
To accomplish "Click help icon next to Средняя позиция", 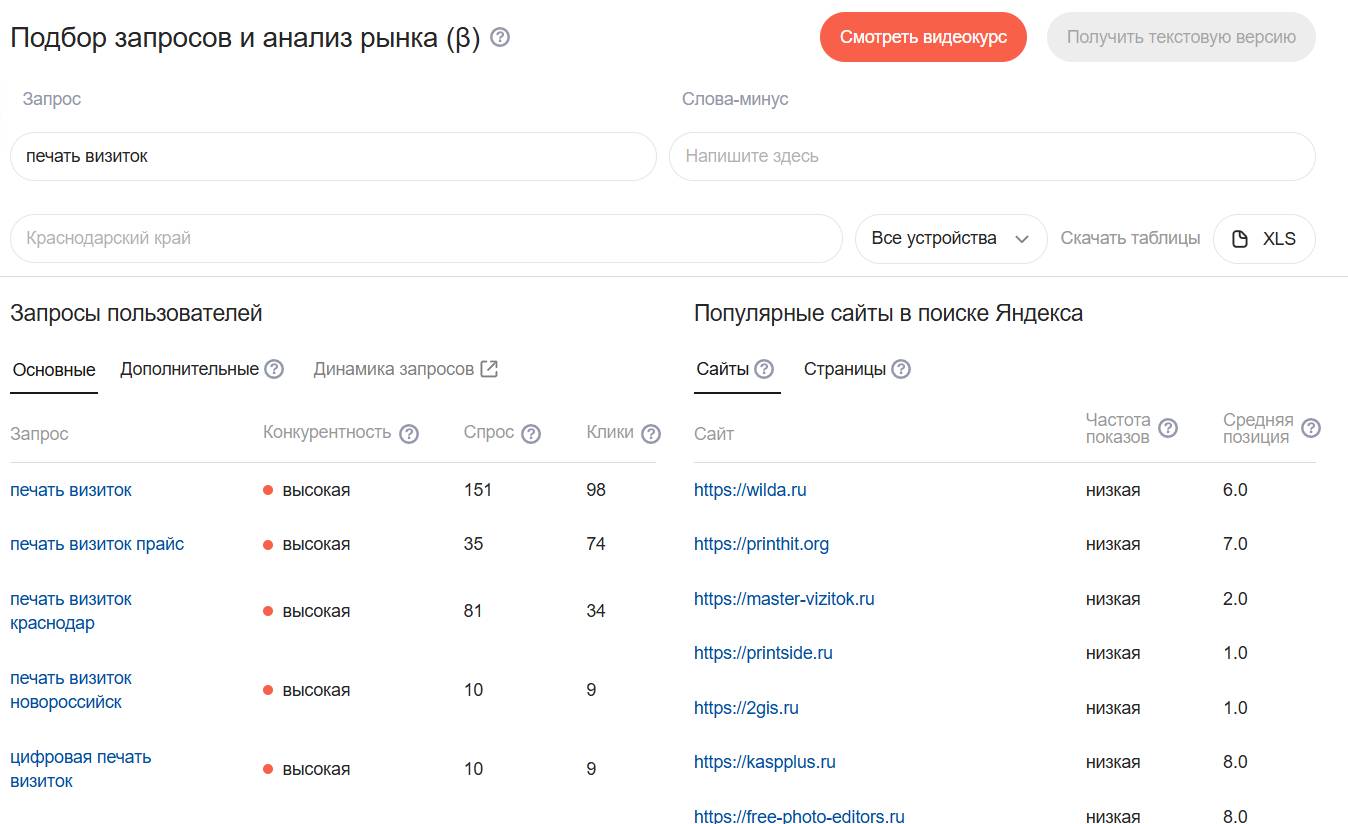I will coord(1311,428).
